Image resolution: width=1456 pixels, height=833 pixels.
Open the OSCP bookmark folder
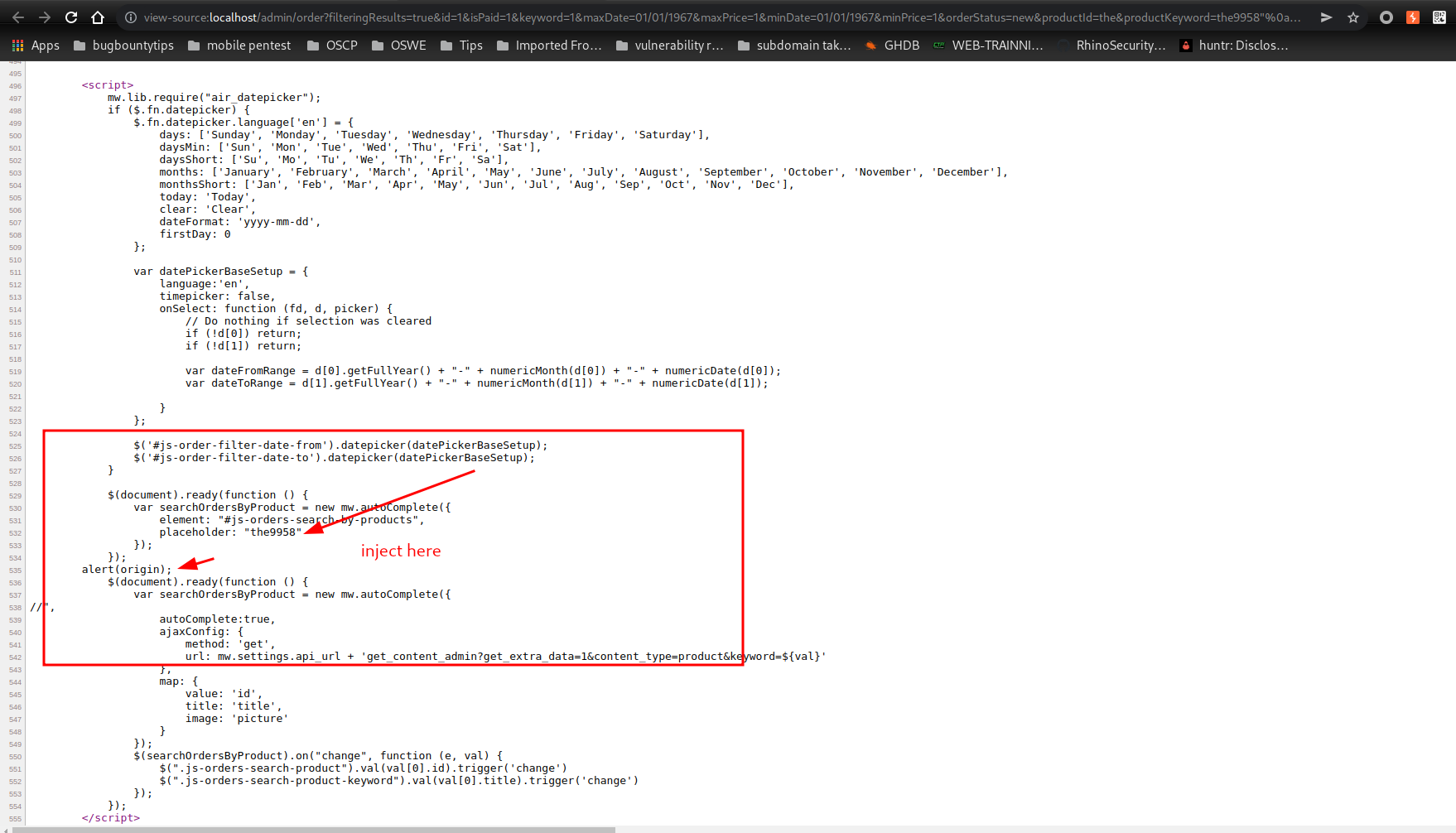[332, 46]
